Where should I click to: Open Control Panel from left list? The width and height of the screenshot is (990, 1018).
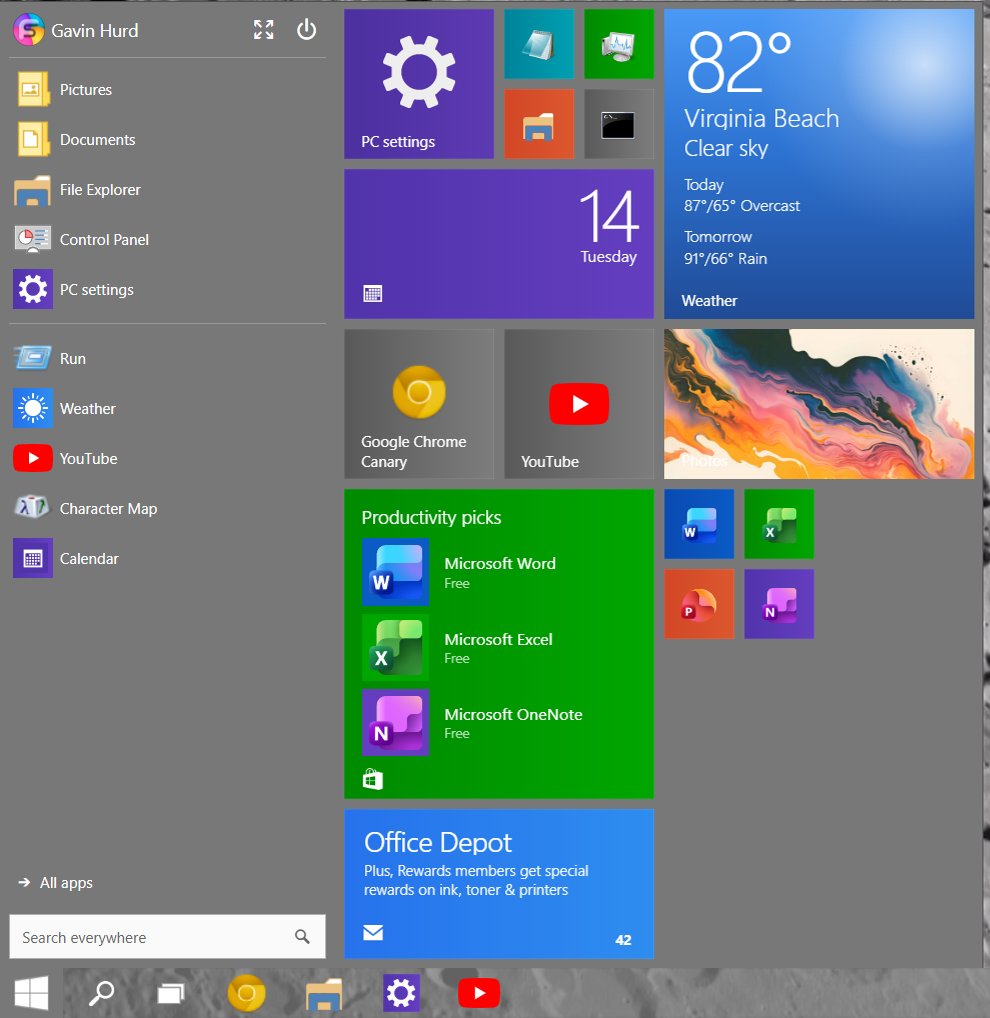click(167, 240)
